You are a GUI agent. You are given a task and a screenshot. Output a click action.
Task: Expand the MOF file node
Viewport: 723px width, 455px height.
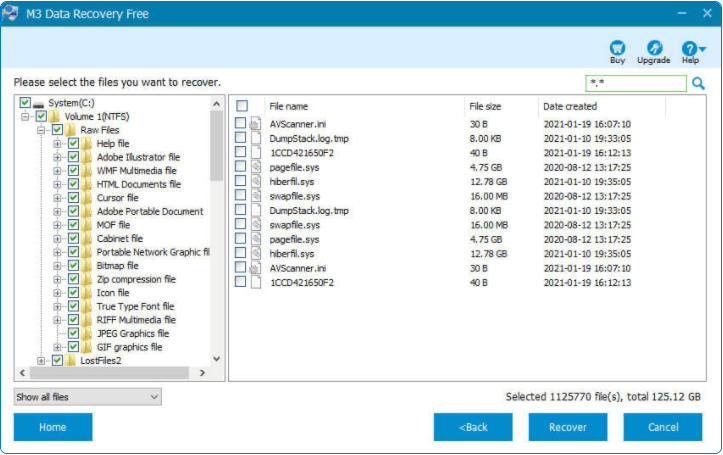coord(57,225)
